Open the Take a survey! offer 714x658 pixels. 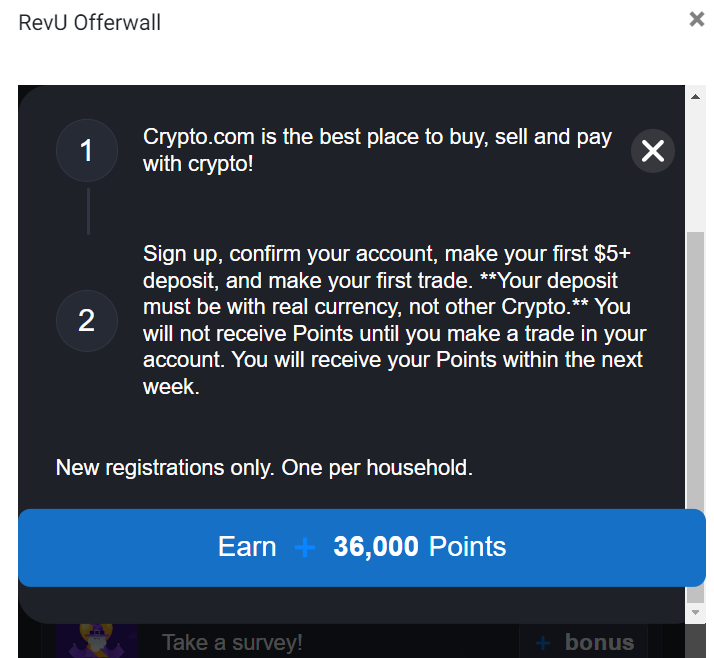[232, 643]
